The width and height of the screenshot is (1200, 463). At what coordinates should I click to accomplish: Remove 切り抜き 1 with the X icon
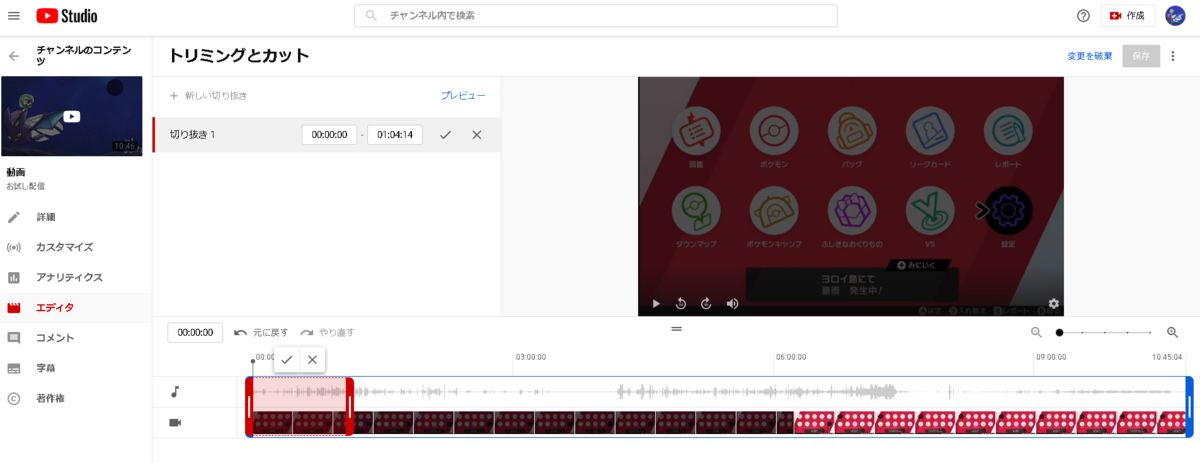tap(477, 135)
